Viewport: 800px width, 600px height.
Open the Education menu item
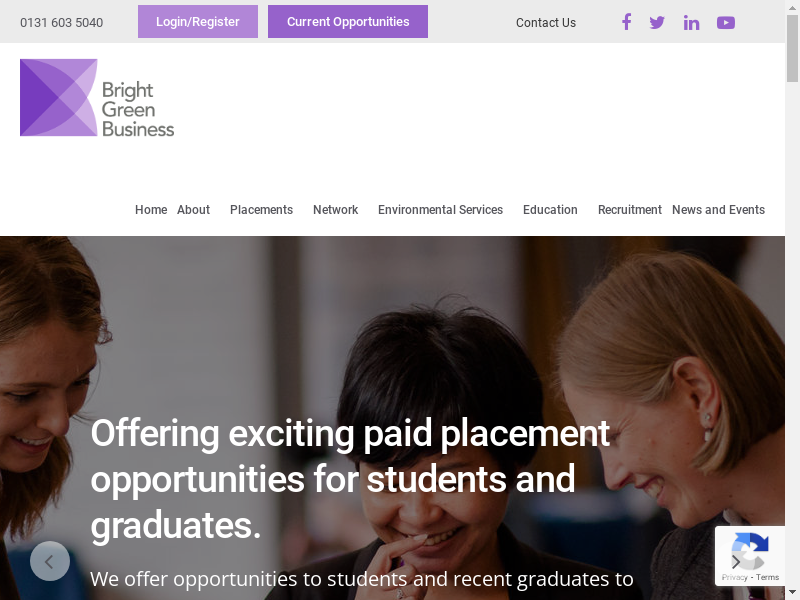(550, 210)
